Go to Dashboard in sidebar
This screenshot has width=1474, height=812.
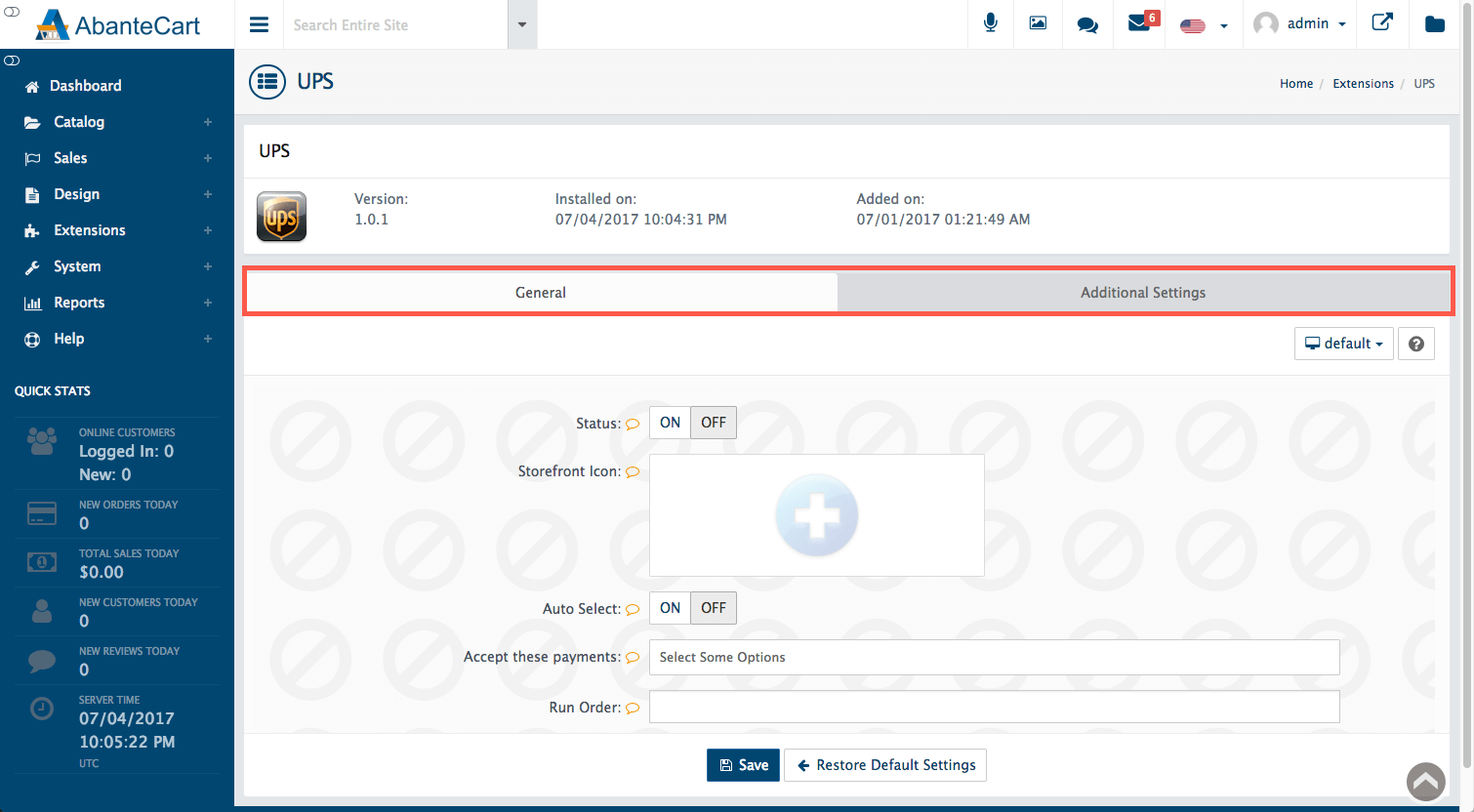pos(86,86)
